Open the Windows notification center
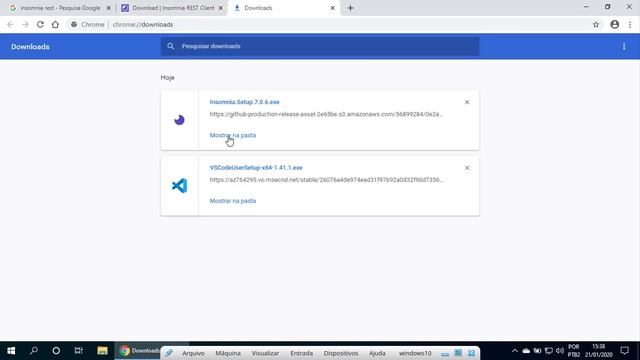This screenshot has height=360, width=640. click(x=624, y=351)
